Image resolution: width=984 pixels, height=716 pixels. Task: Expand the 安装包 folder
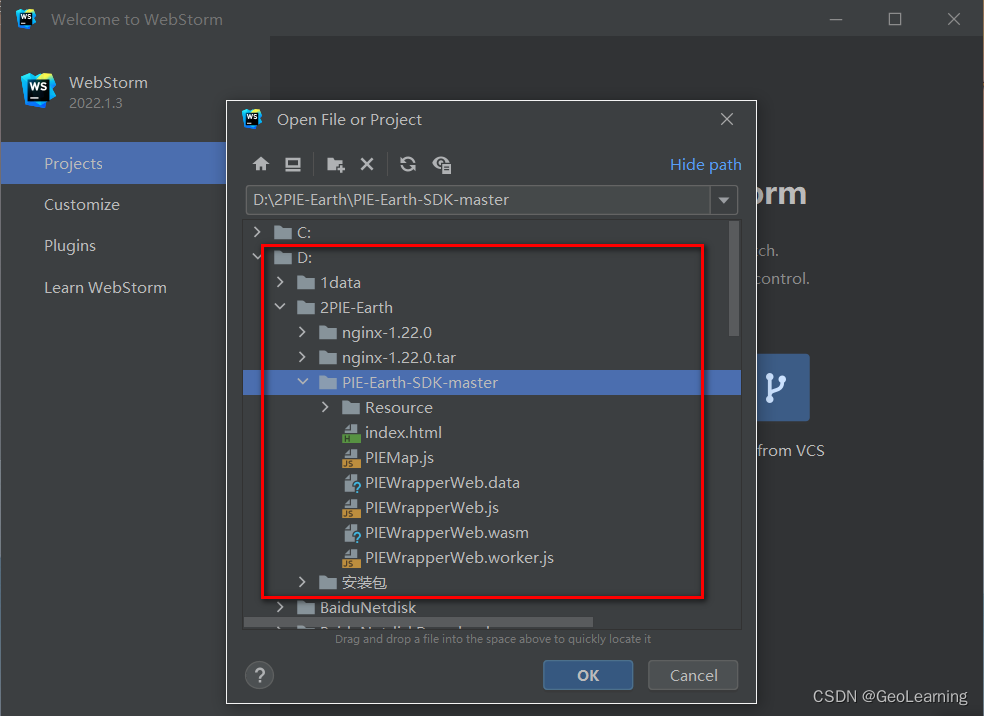point(302,582)
